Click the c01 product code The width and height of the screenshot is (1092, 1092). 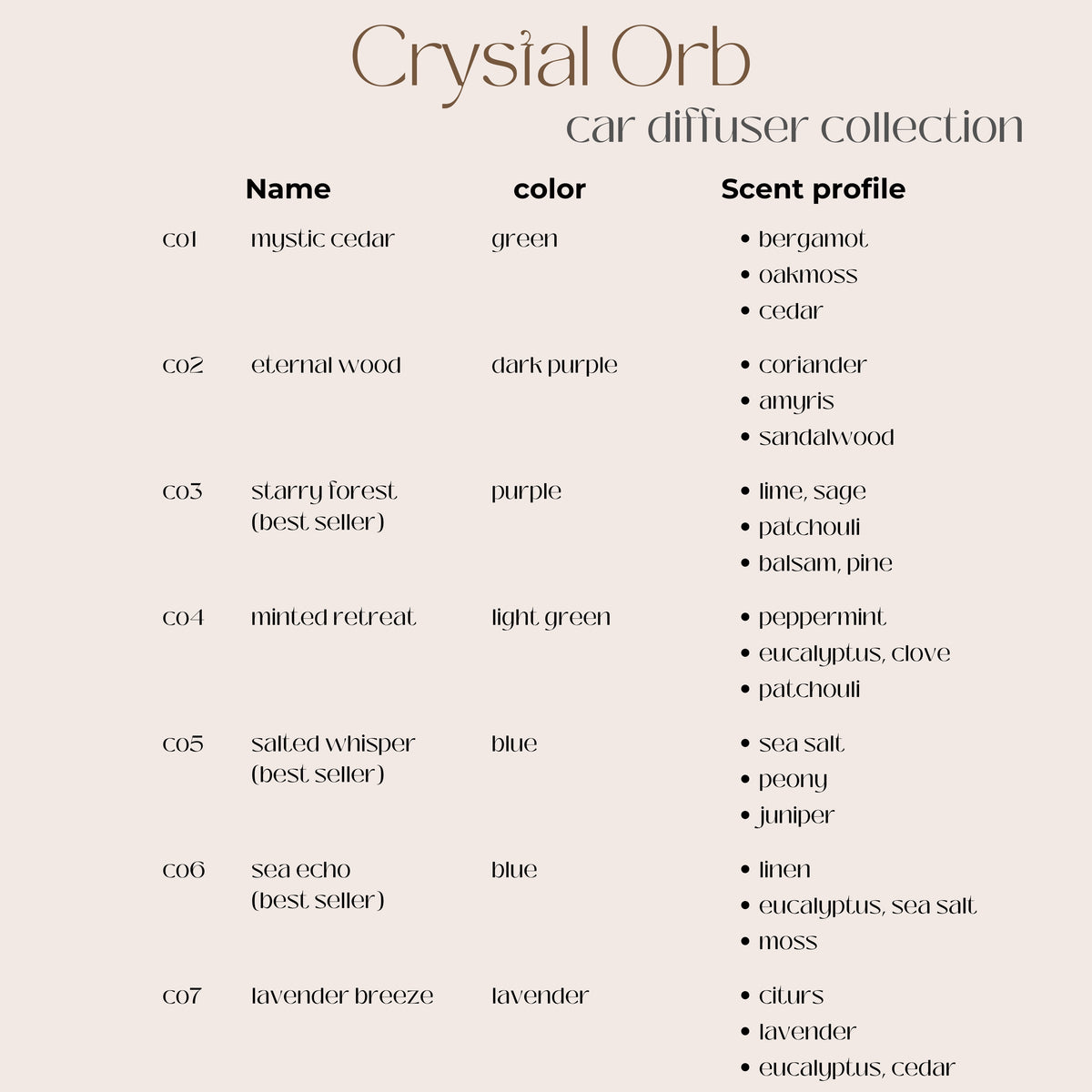coord(180,240)
